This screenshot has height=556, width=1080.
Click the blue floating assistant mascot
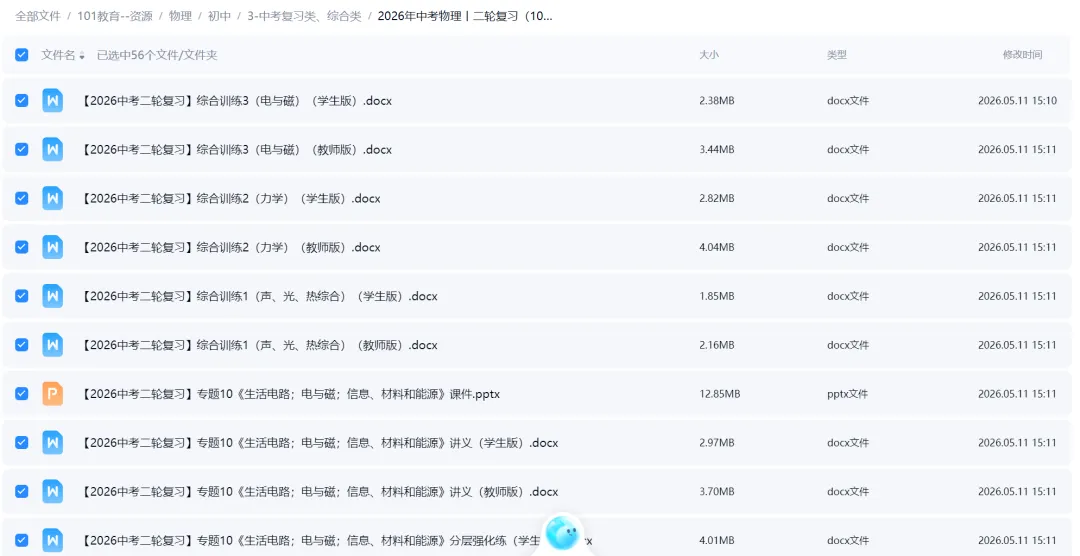[563, 532]
